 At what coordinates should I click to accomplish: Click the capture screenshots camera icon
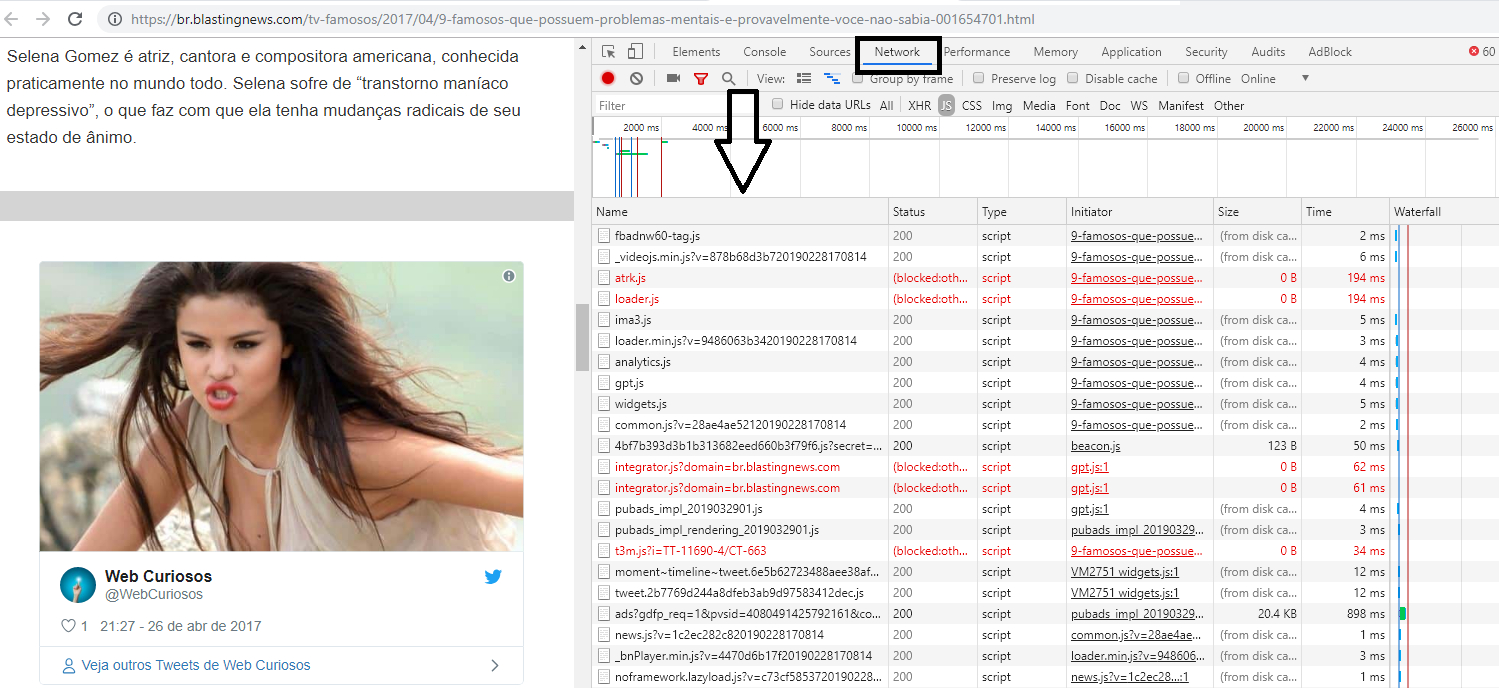tap(673, 78)
